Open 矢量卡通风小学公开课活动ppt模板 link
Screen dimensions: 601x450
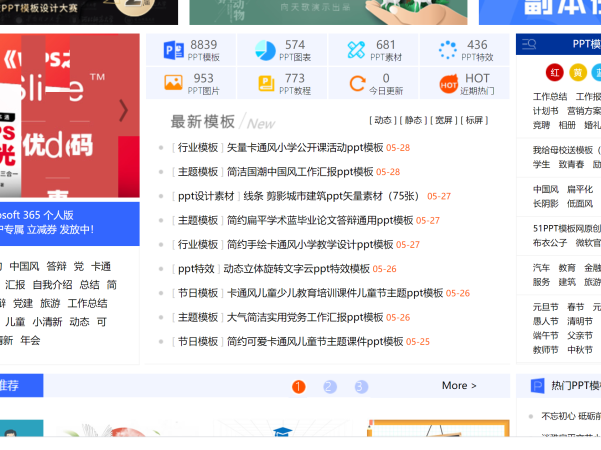tap(305, 148)
